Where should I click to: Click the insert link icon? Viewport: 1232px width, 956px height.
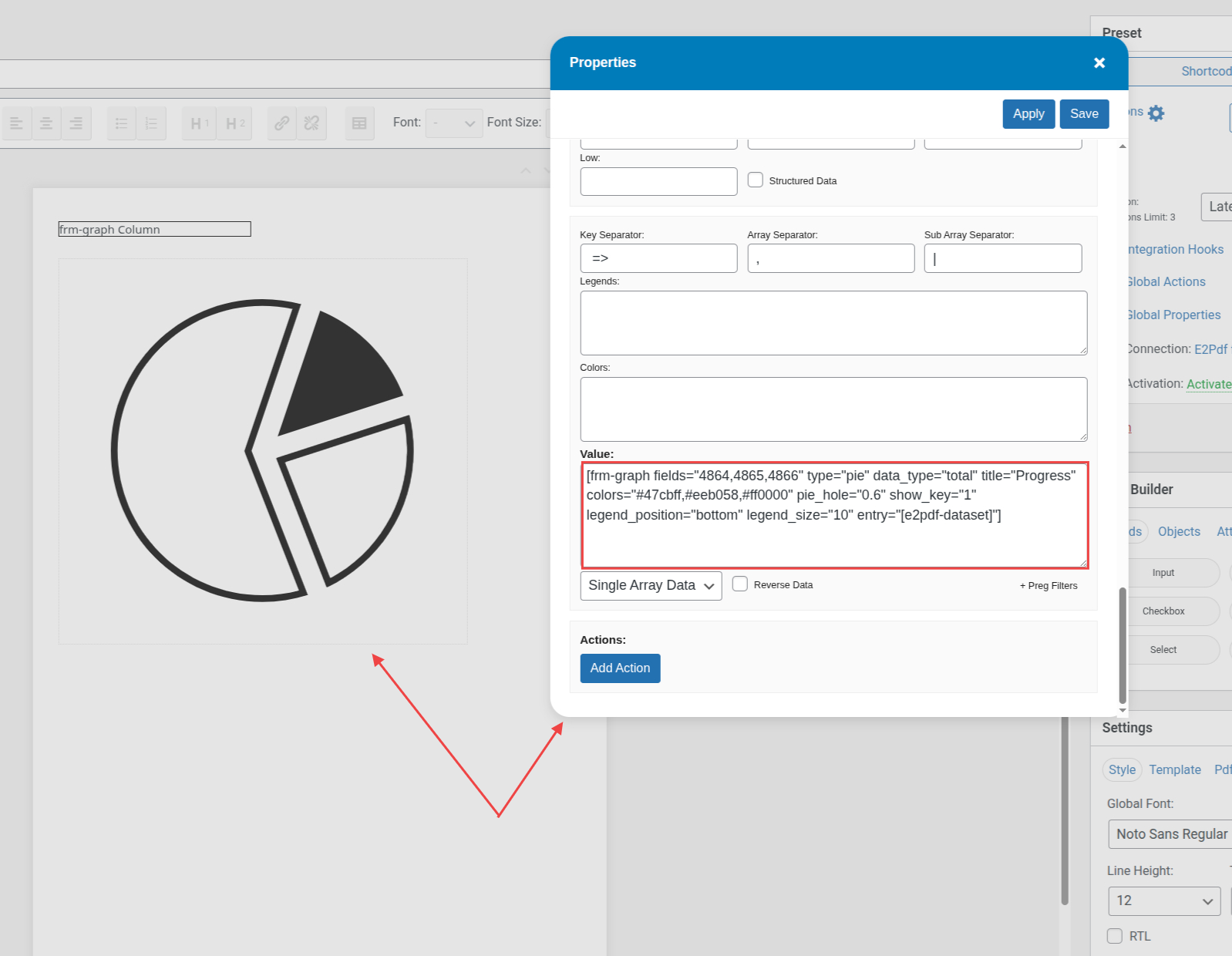[x=282, y=123]
